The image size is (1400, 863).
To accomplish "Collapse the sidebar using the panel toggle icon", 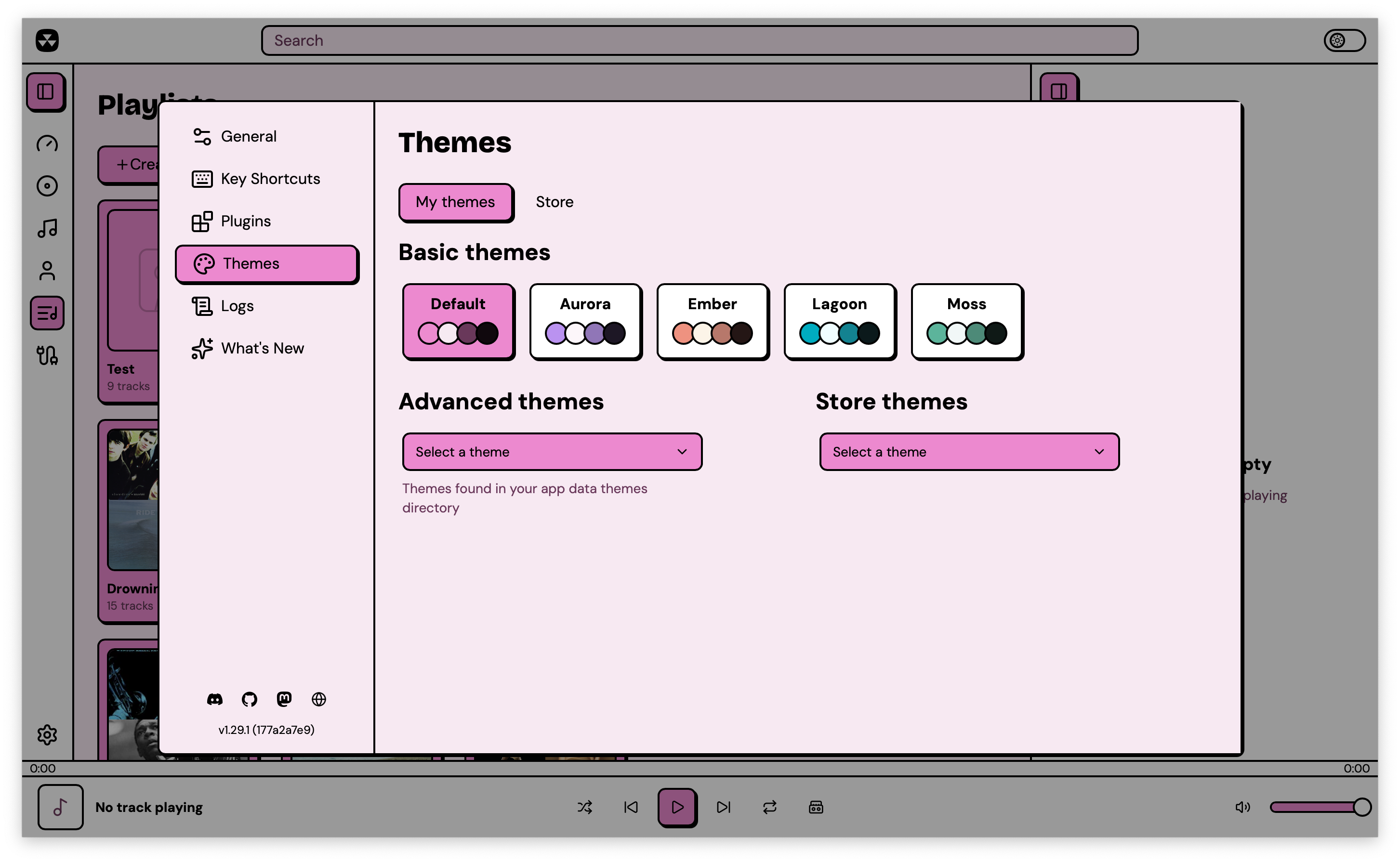I will [x=46, y=92].
